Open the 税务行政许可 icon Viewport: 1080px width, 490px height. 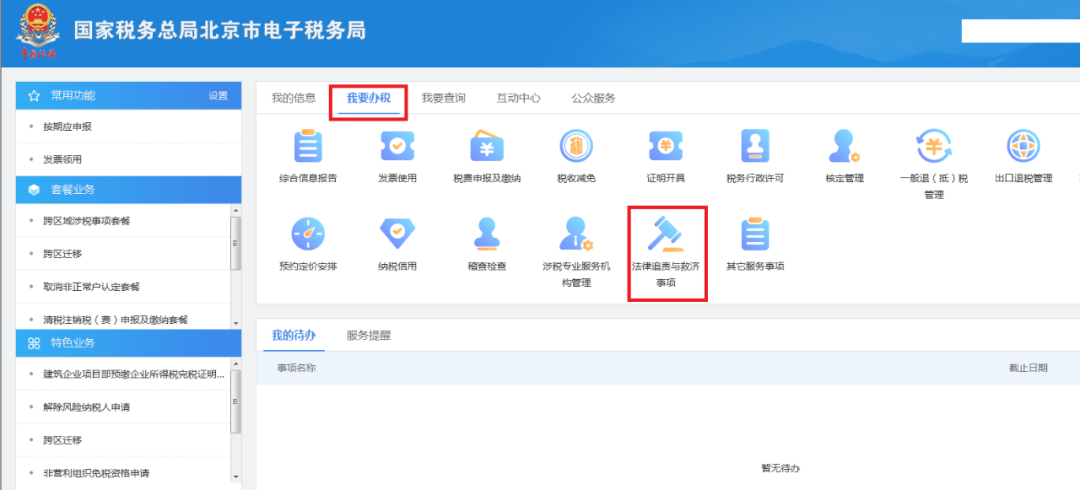(755, 146)
